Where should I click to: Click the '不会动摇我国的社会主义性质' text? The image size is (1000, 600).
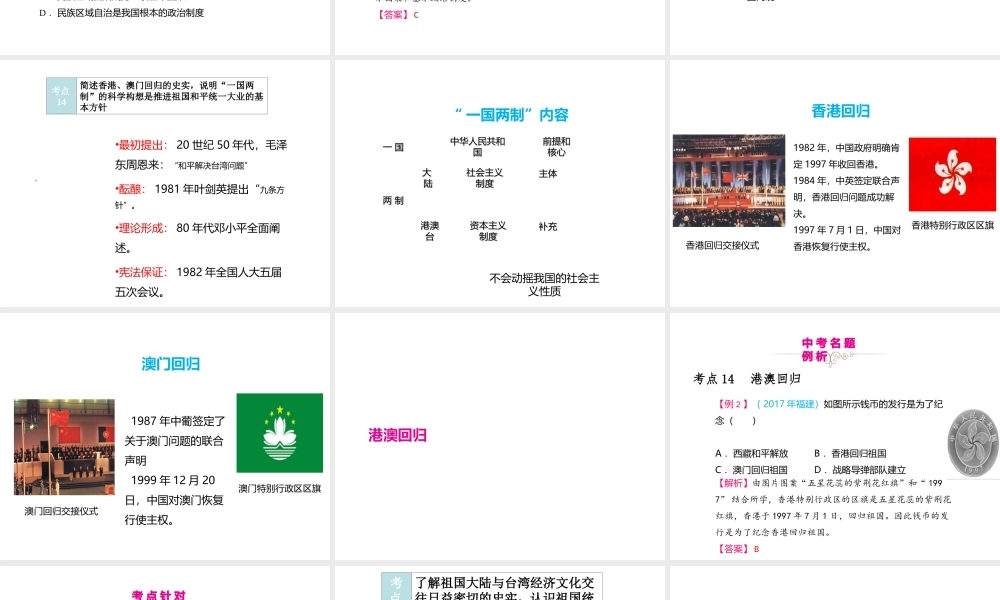[x=544, y=284]
